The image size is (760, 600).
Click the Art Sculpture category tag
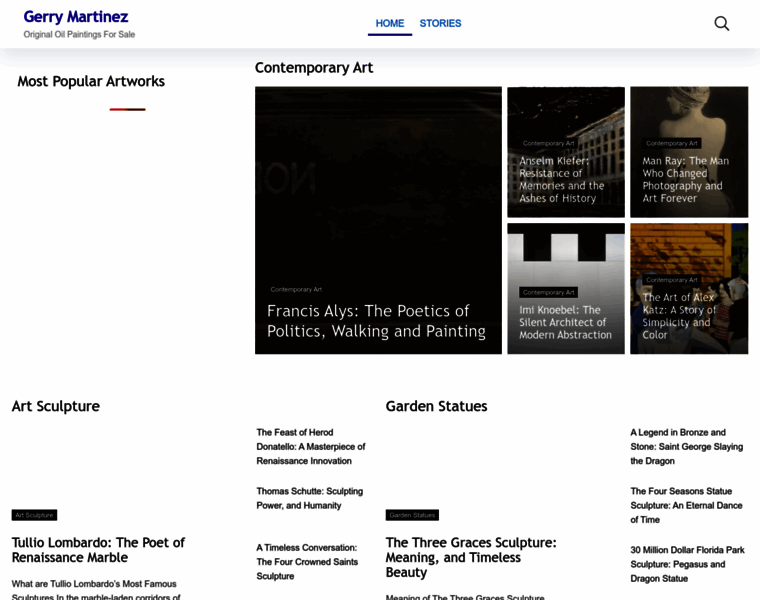tap(34, 515)
